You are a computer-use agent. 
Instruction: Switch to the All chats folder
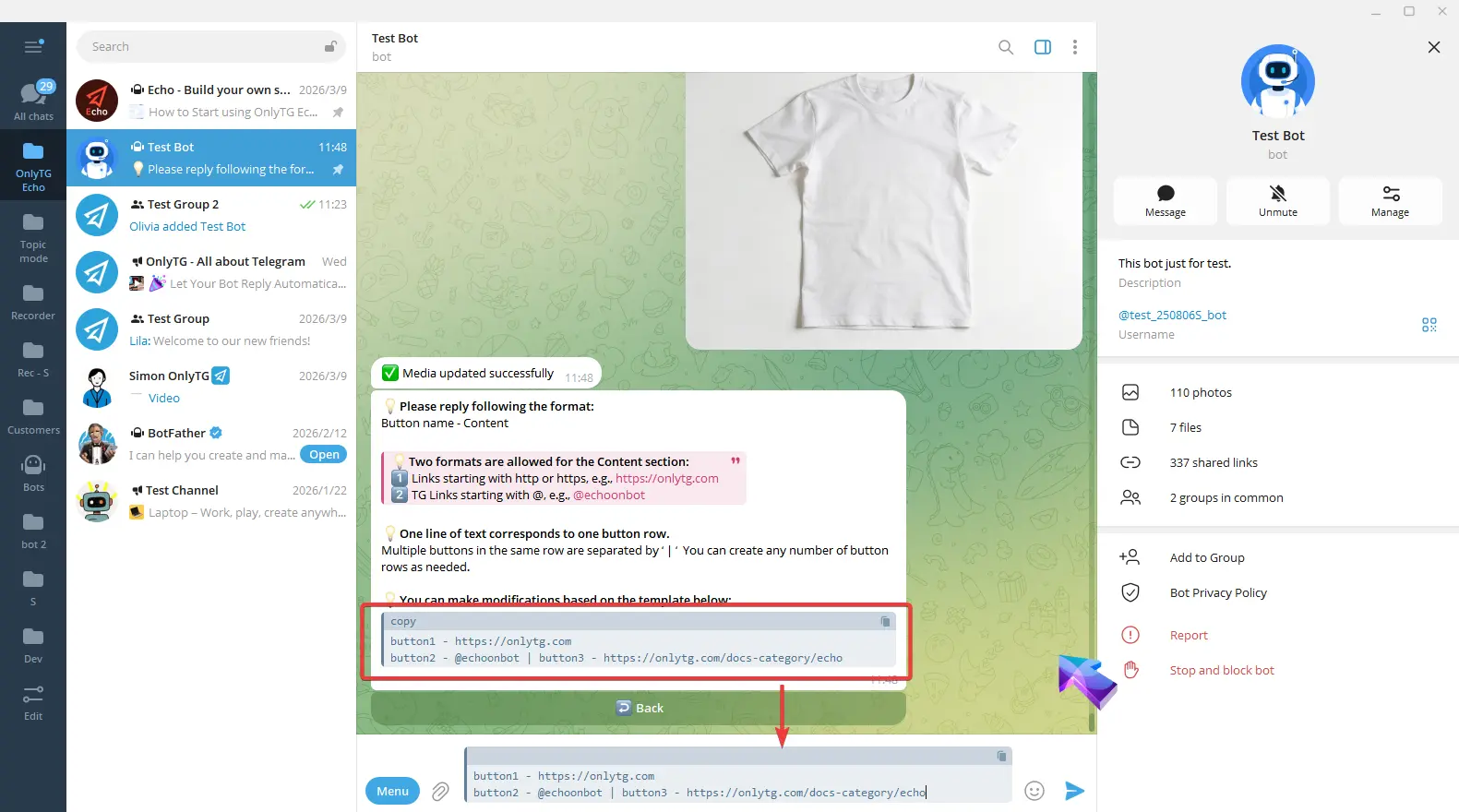pyautogui.click(x=33, y=101)
